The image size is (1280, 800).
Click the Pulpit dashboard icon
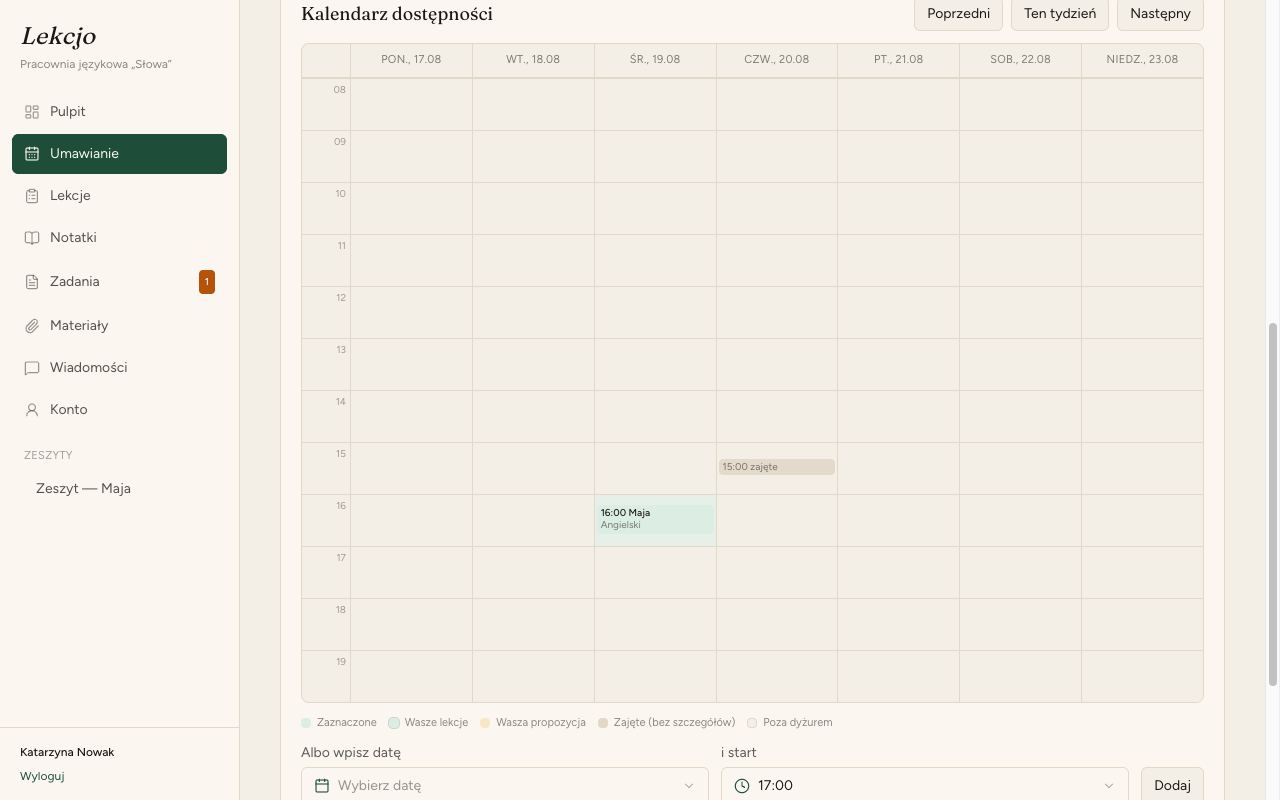[x=32, y=112]
